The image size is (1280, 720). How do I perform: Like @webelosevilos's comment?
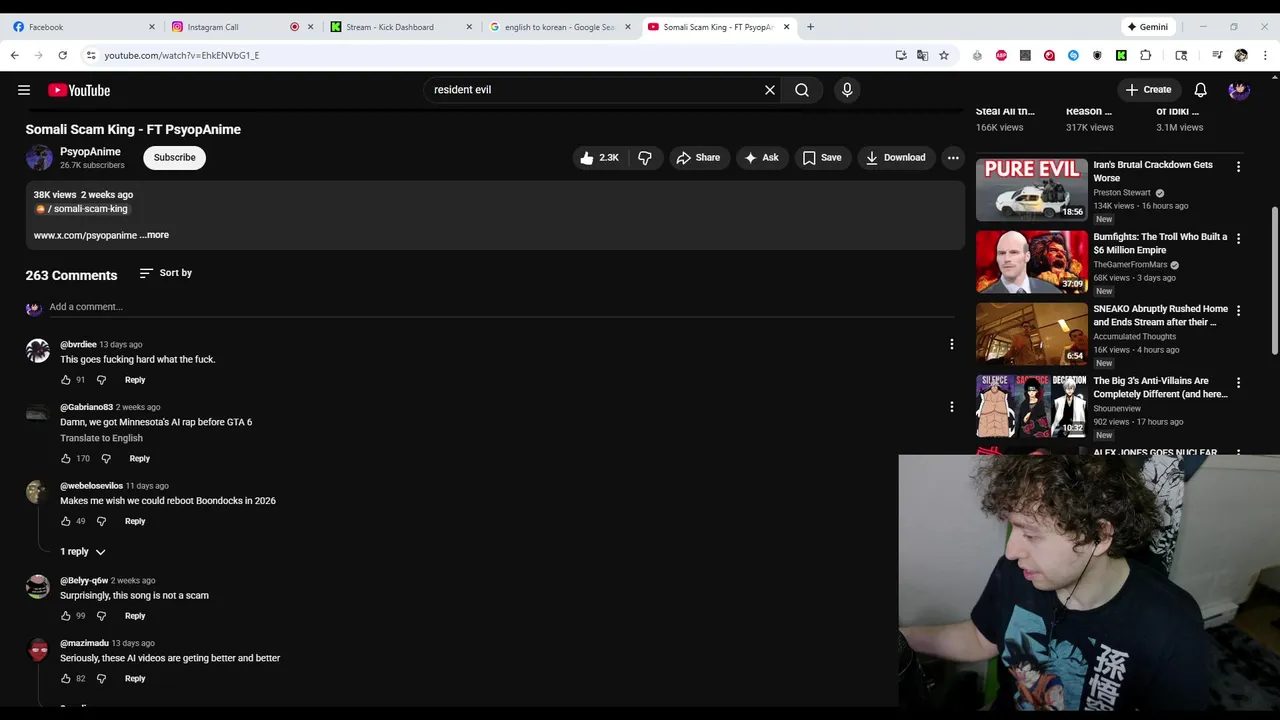[x=66, y=521]
